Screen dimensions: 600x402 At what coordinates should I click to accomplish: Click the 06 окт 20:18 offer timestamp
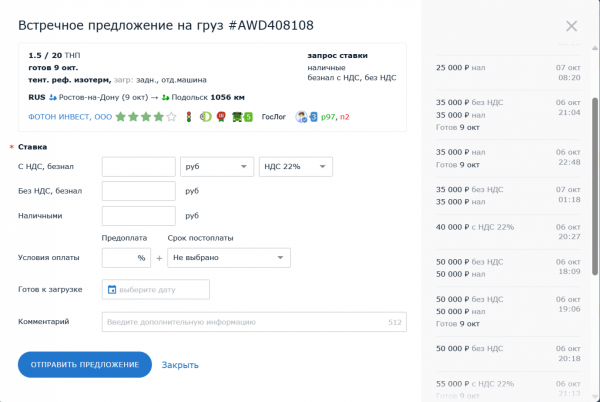(568, 353)
